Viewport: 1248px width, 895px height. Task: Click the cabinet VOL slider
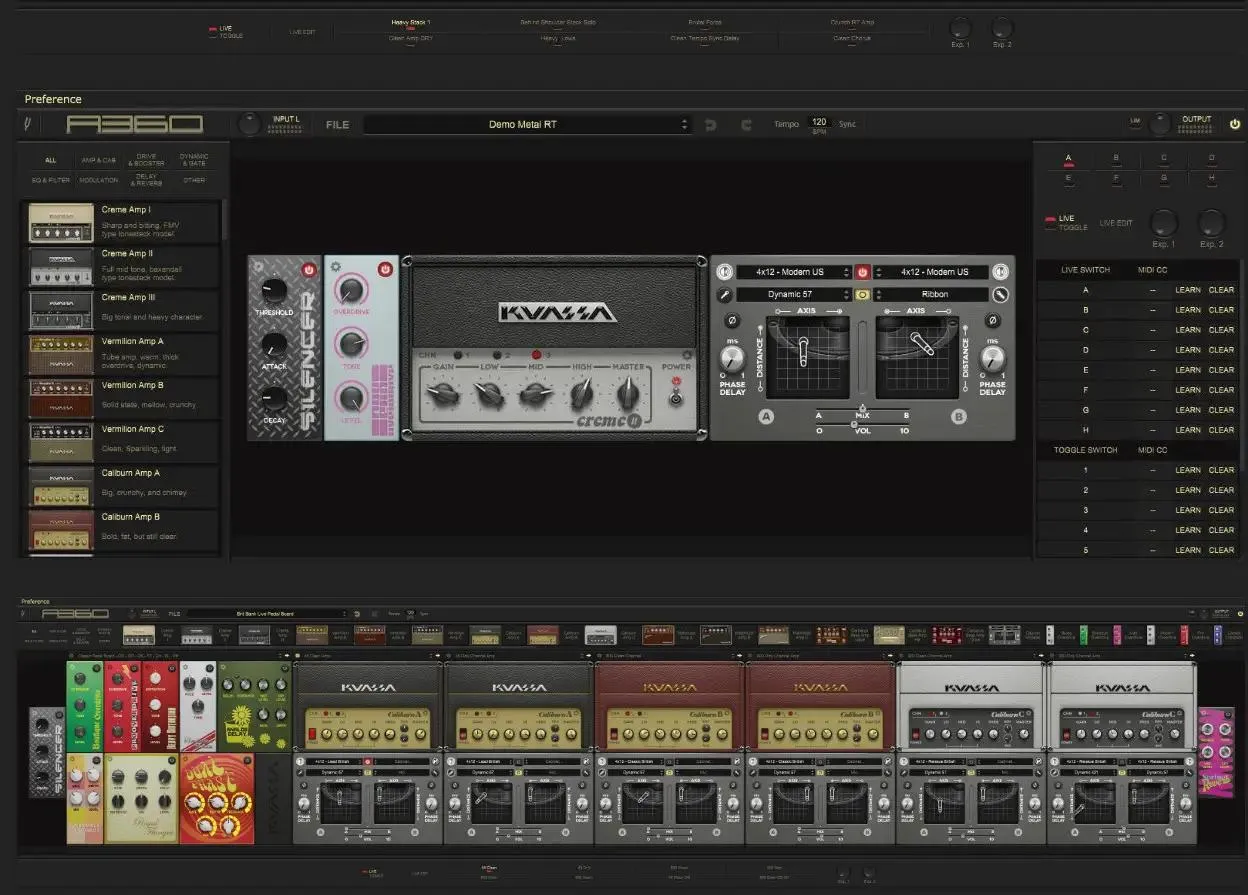pyautogui.click(x=862, y=424)
